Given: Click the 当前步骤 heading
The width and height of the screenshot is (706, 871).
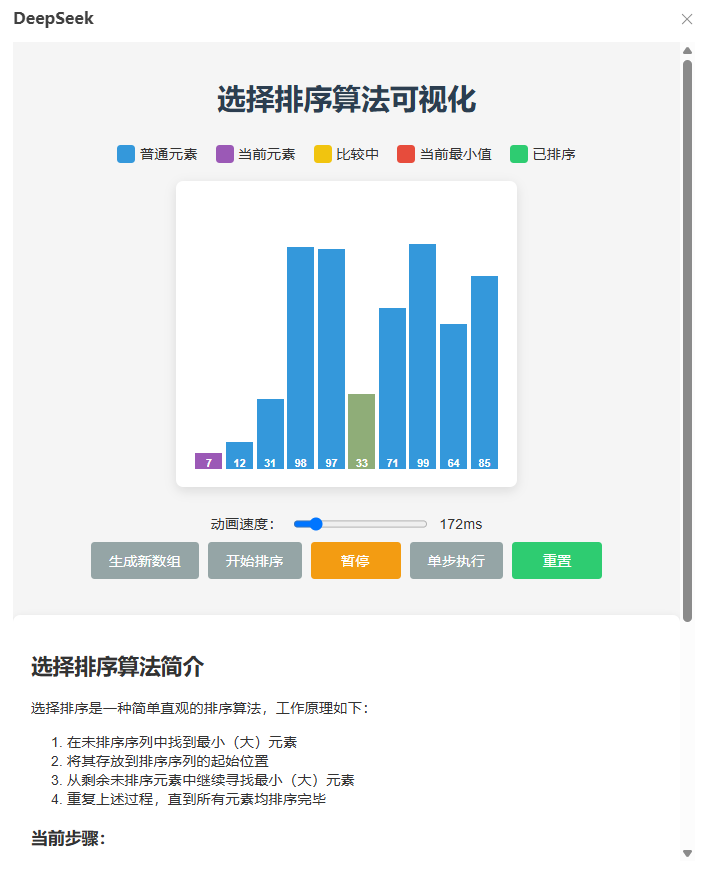Looking at the screenshot, I should [x=68, y=838].
